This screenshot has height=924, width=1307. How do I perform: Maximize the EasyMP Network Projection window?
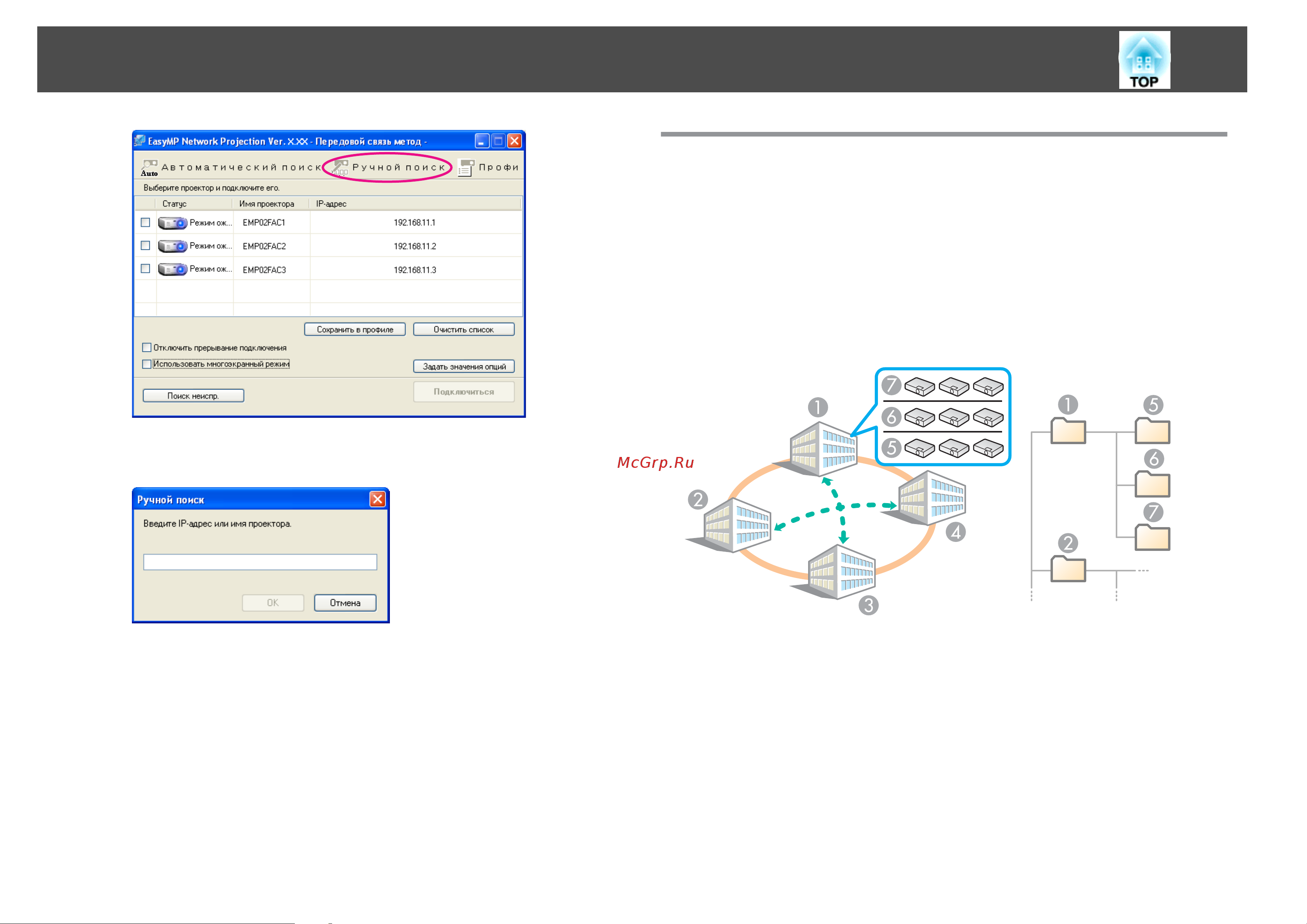pyautogui.click(x=498, y=141)
